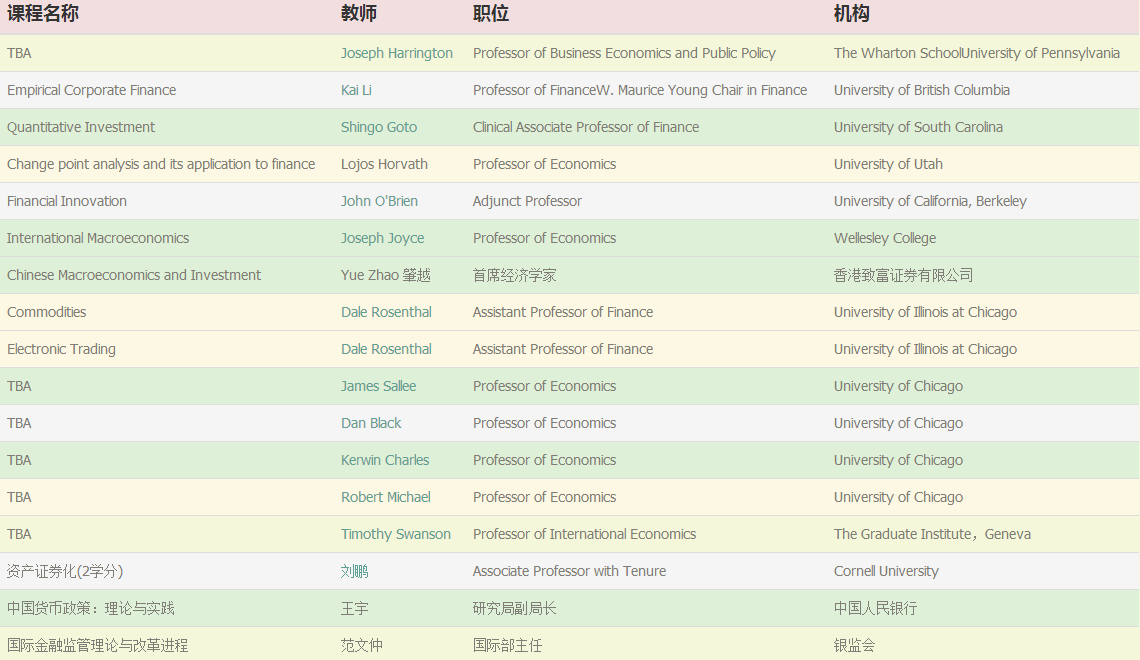Image resolution: width=1140 pixels, height=660 pixels.
Task: Click Dale Rosenthal in the Commodities row
Action: 386,312
